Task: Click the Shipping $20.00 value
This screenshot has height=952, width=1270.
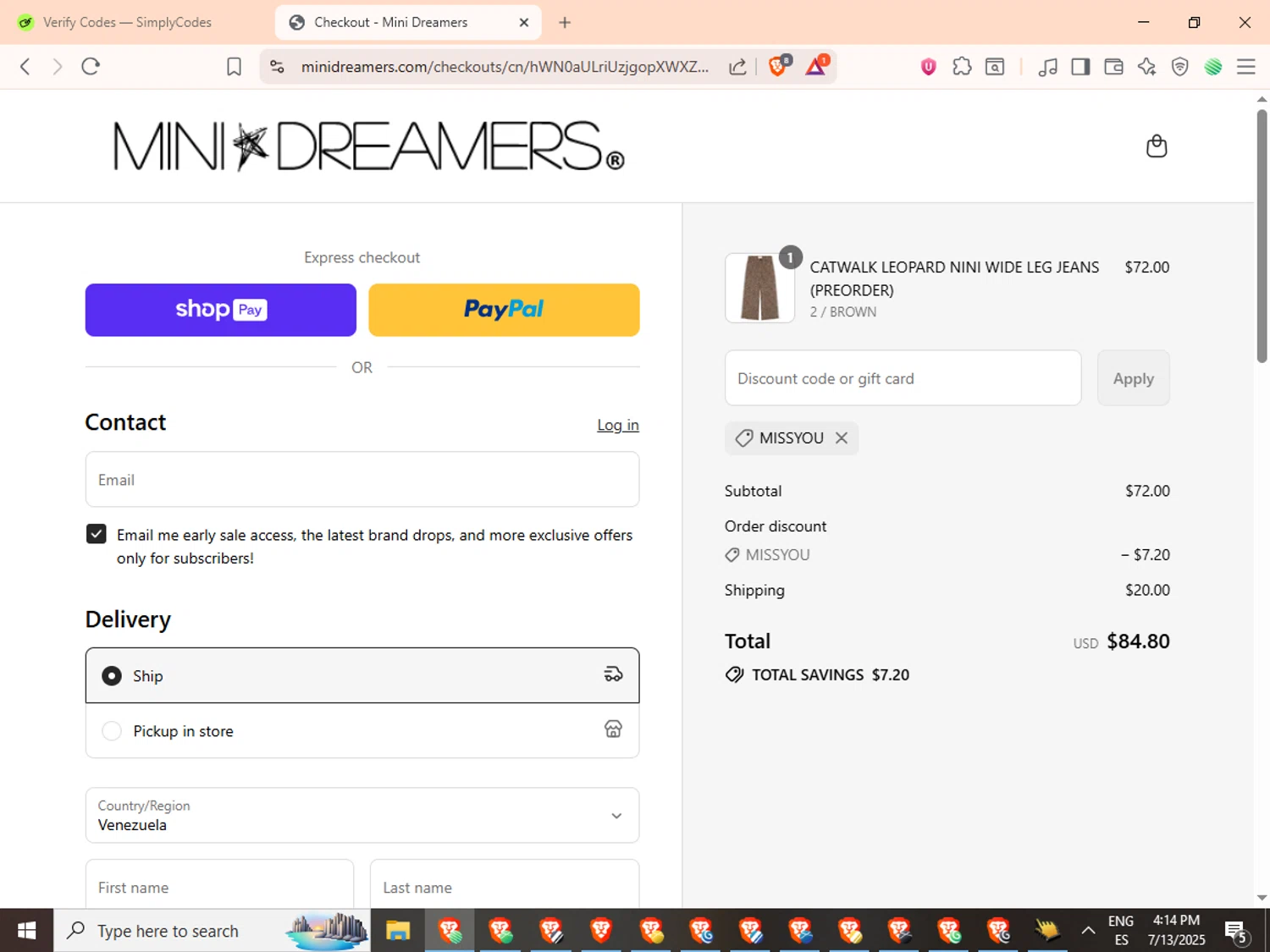Action: (x=1147, y=590)
